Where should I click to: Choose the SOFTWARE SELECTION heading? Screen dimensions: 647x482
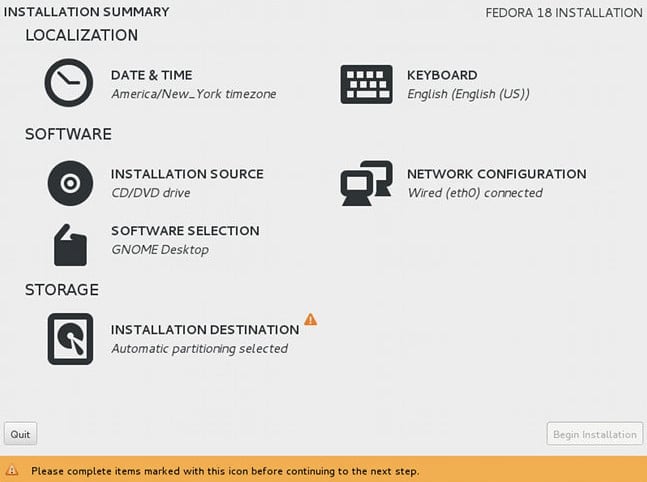185,231
